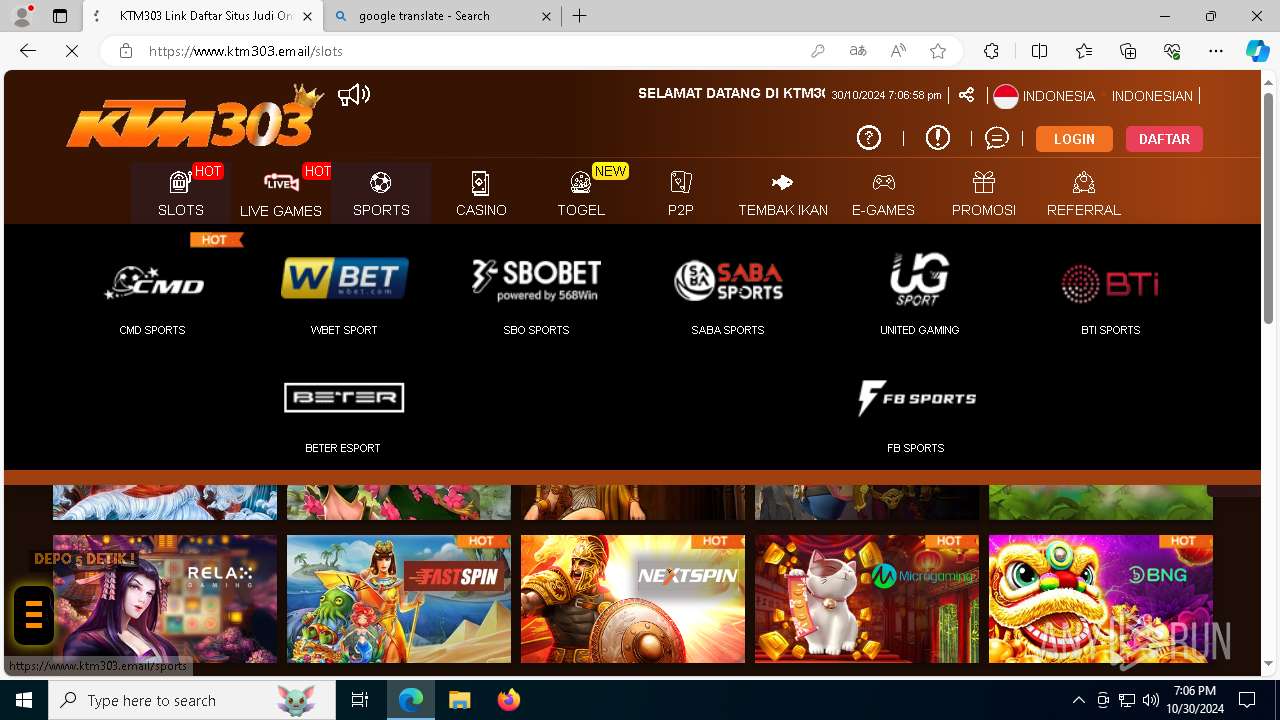Choose the INDONESIAN language option
This screenshot has height=720, width=1280.
coord(1152,96)
